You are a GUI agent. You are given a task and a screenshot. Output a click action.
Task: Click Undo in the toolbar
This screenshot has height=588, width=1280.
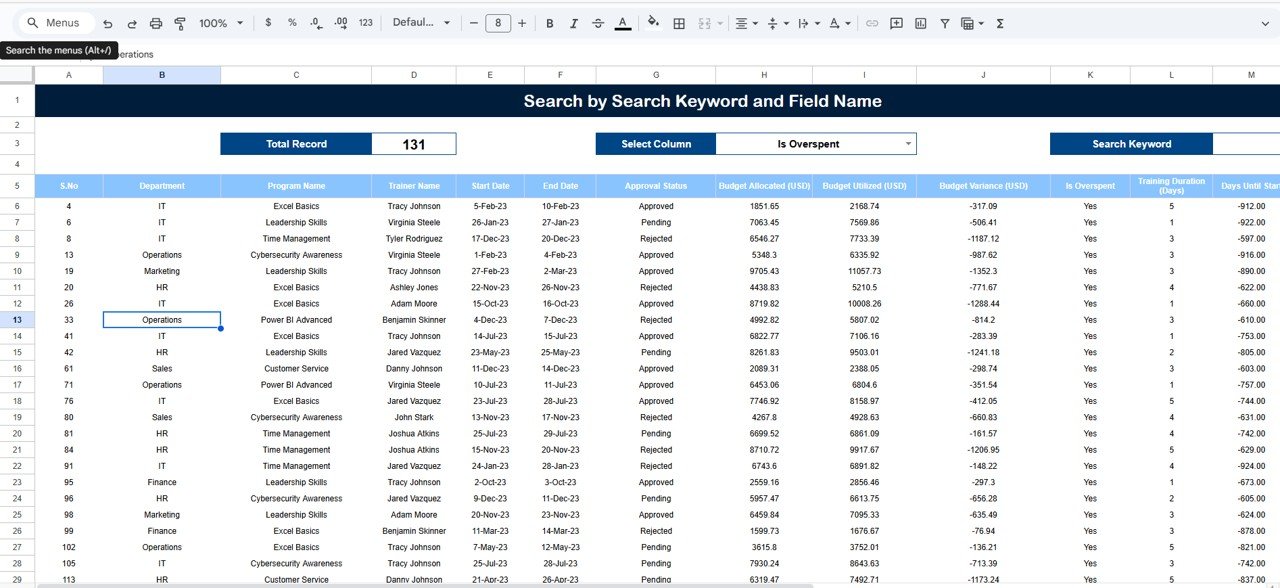coord(107,22)
